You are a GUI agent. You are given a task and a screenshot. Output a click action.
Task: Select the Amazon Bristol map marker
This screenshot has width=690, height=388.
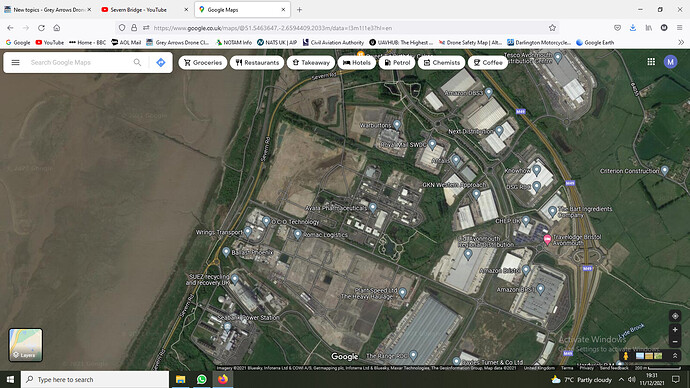tap(526, 270)
